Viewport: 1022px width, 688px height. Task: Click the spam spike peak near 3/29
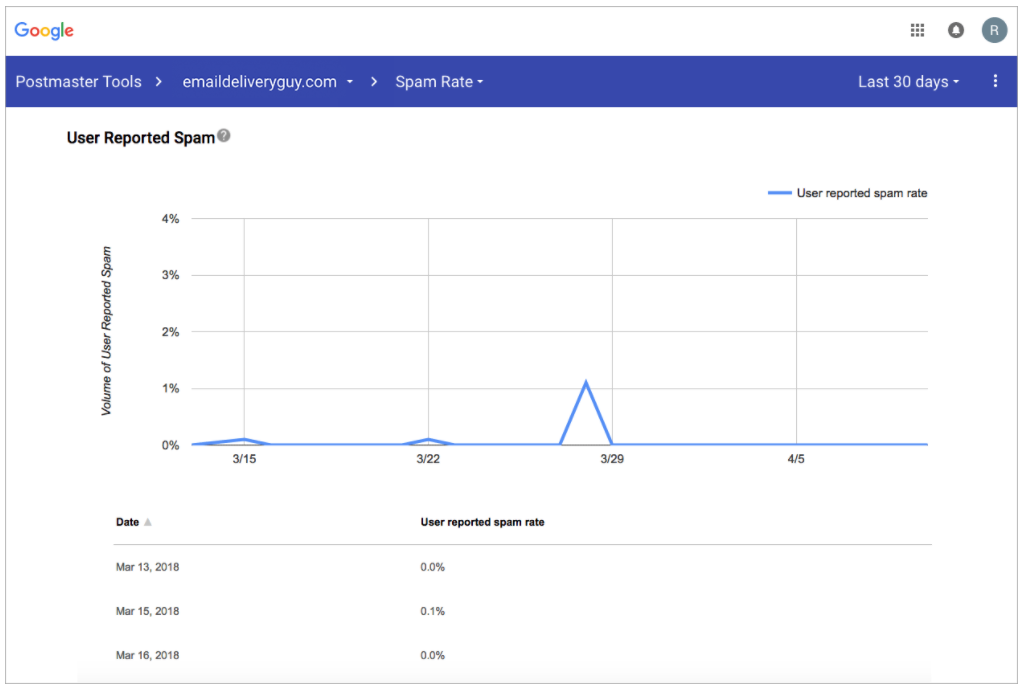point(586,380)
